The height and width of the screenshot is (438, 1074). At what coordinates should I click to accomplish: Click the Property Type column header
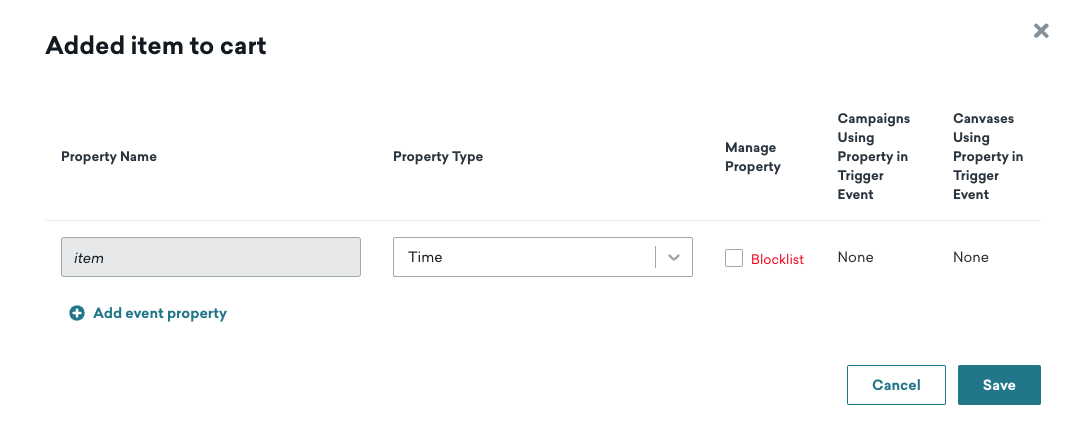click(438, 157)
